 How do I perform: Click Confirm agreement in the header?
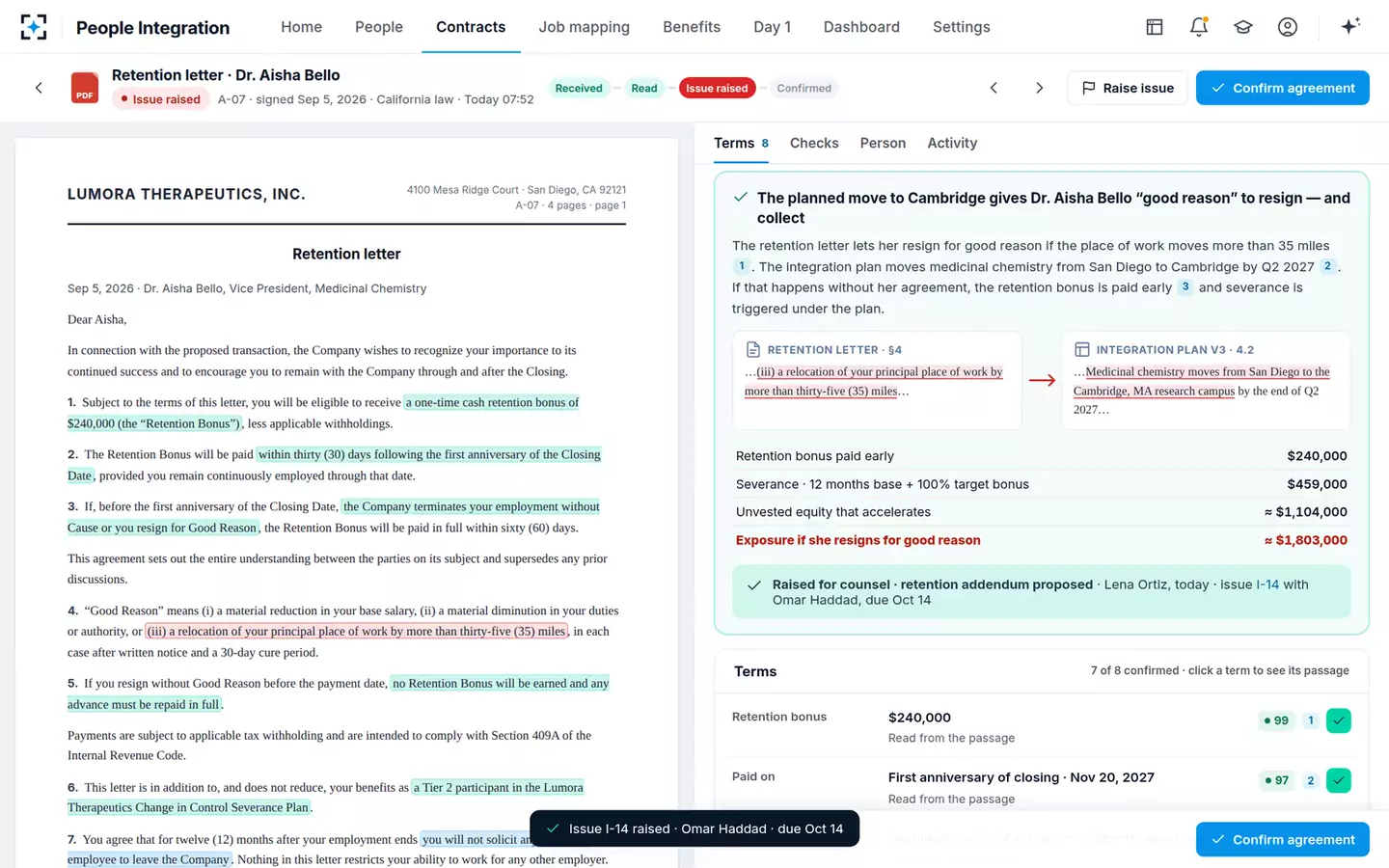[1283, 88]
